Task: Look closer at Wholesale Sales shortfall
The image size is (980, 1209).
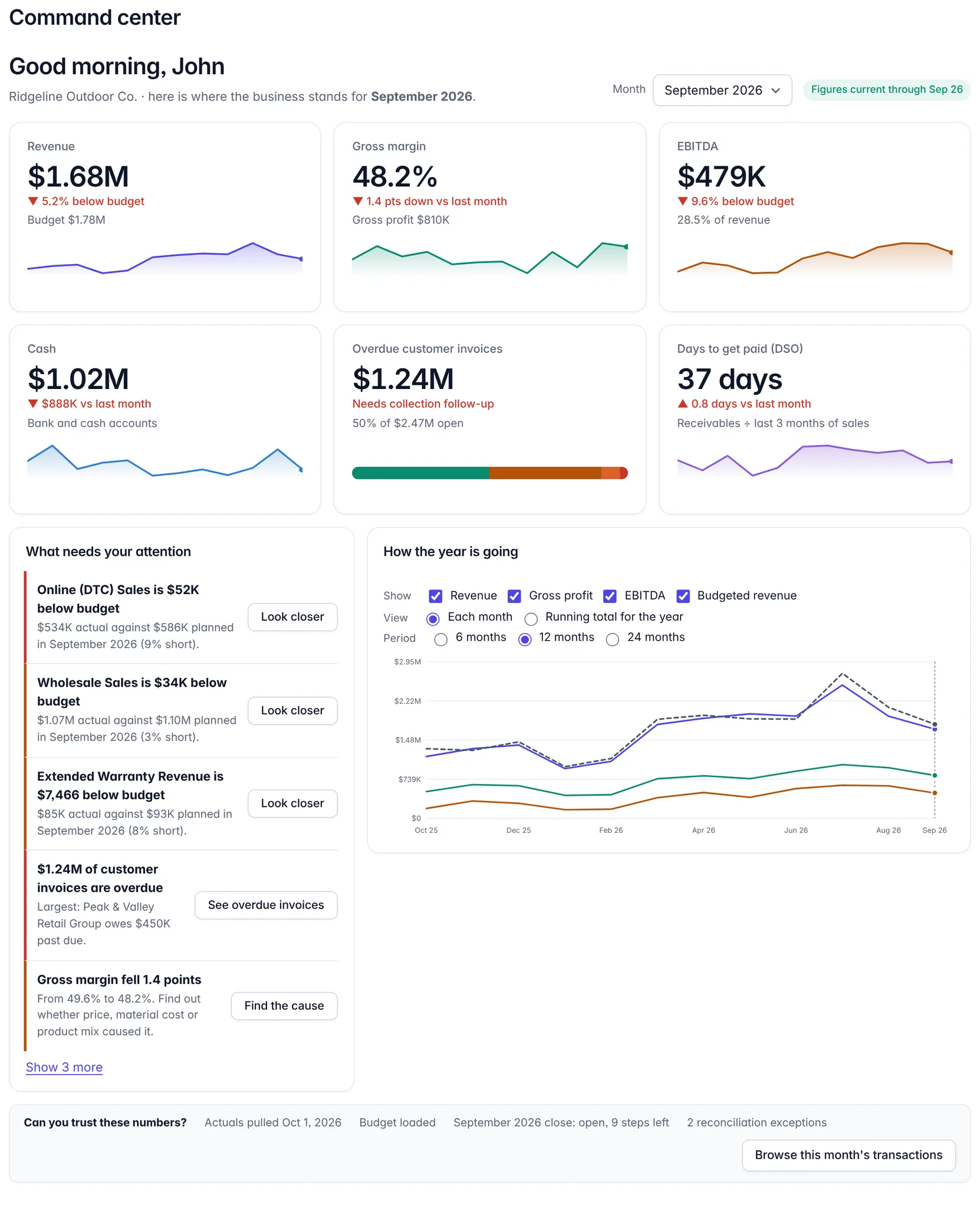Action: [x=292, y=711]
